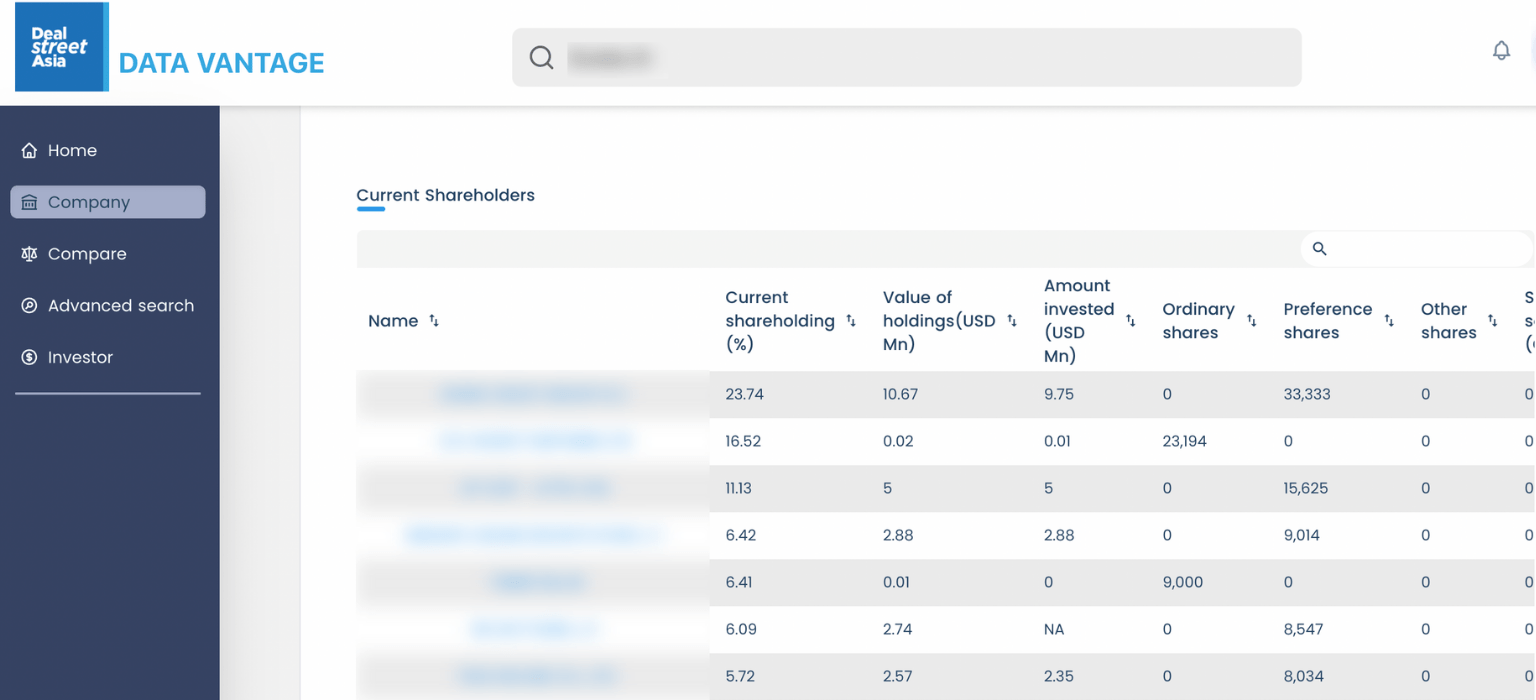The width and height of the screenshot is (1536, 700).
Task: Click the Home house icon in sidebar
Action: (29, 151)
